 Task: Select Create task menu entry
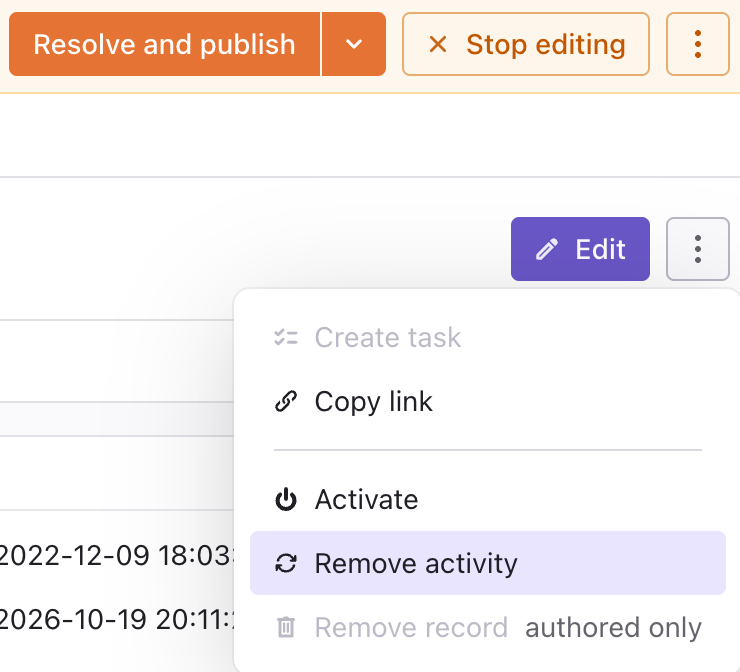click(x=488, y=337)
